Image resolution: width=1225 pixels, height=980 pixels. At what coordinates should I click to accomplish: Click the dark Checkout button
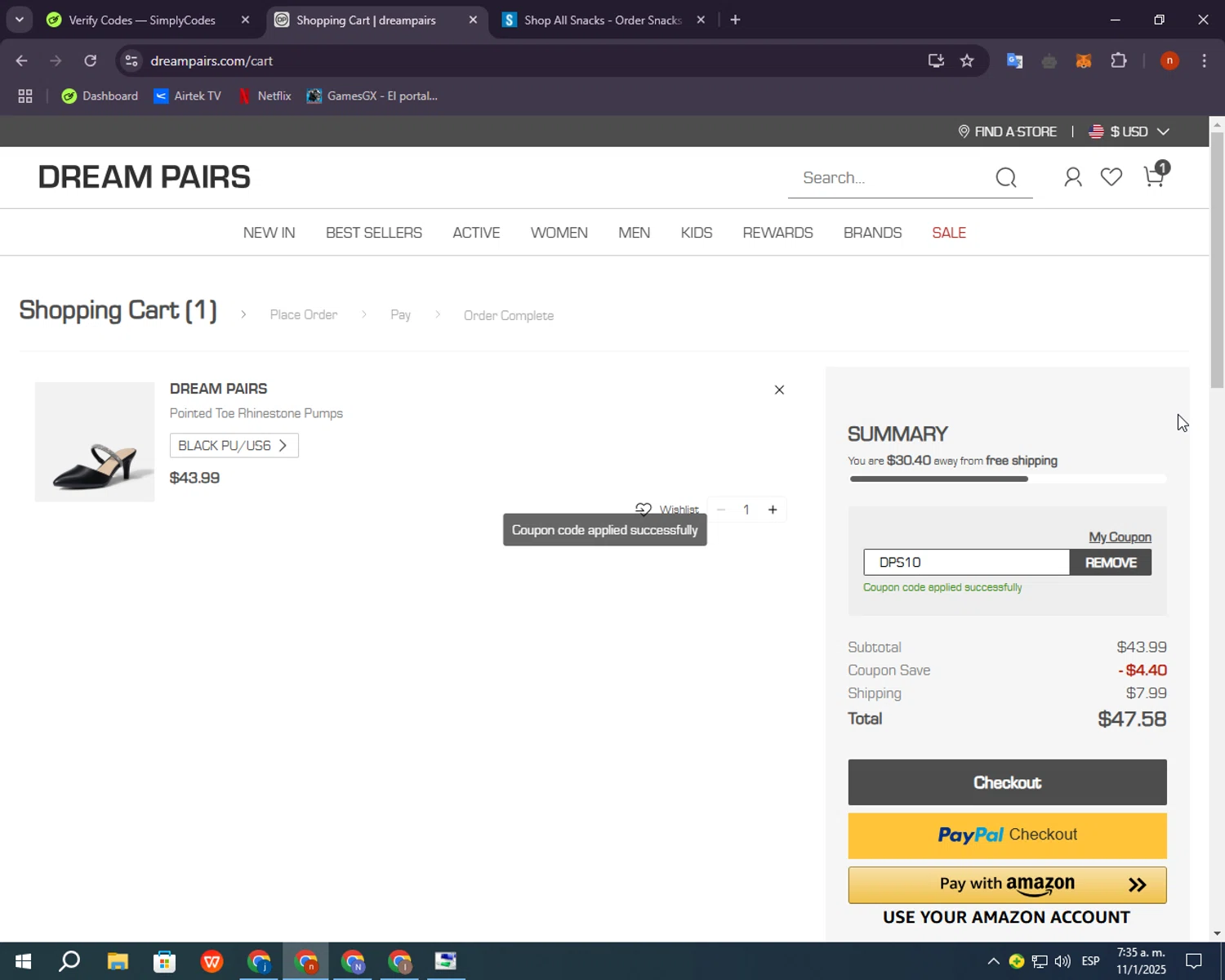(x=1007, y=782)
